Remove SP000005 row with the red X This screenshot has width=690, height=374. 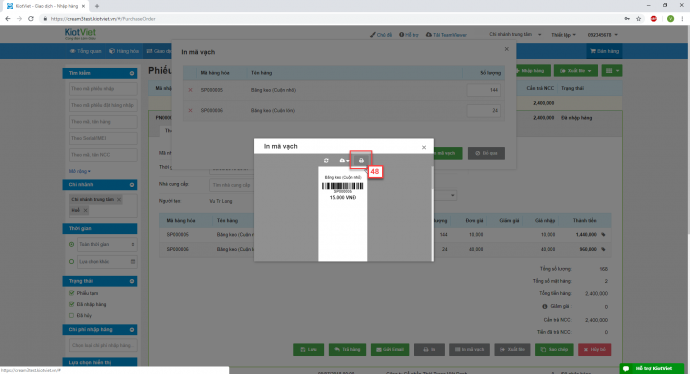coord(190,90)
